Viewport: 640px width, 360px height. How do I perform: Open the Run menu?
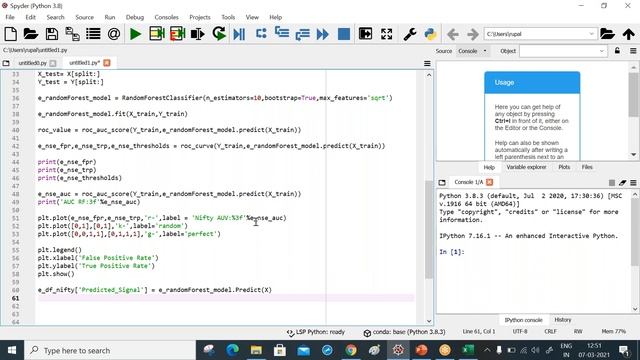[x=110, y=17]
